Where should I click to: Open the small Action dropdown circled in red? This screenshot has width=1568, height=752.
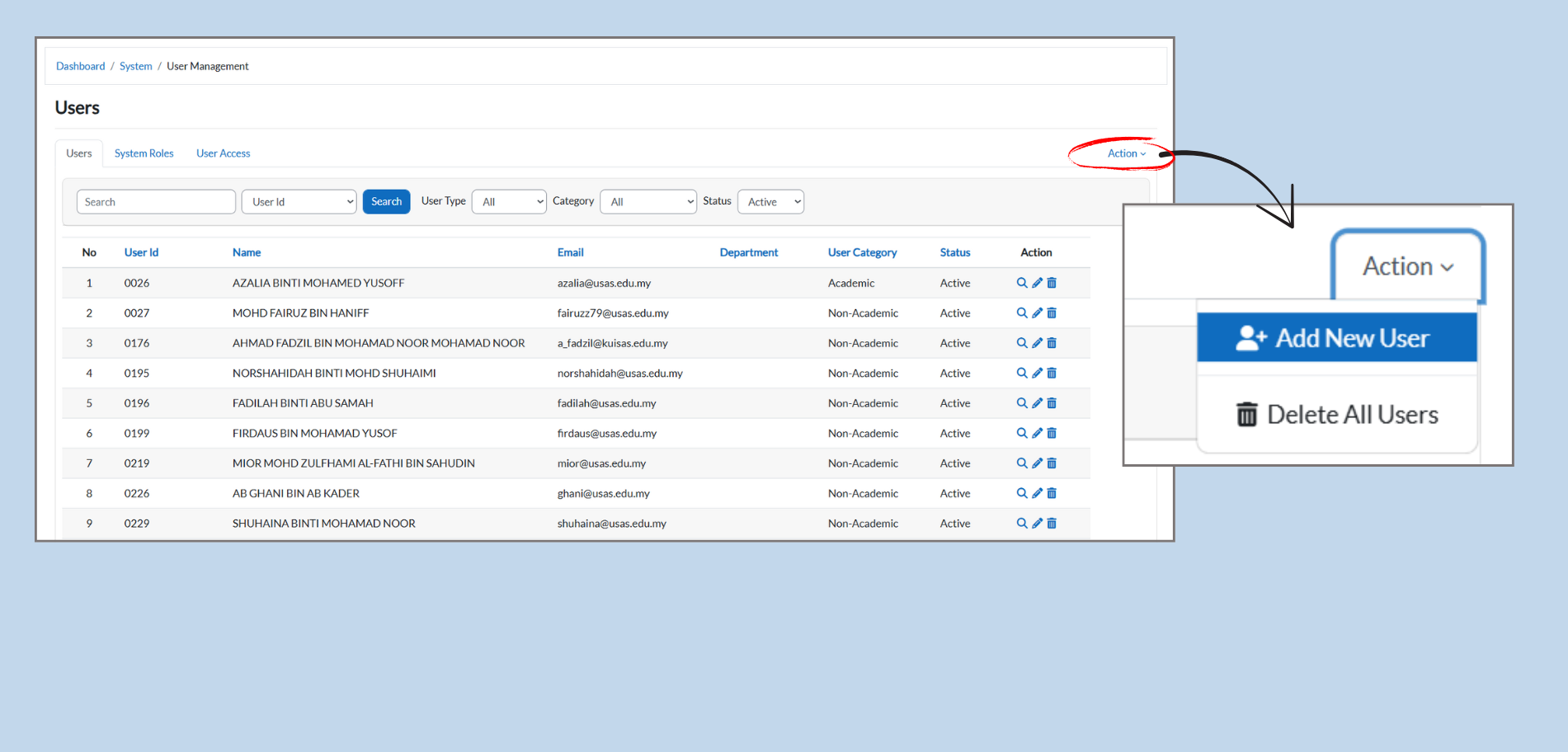(x=1126, y=153)
